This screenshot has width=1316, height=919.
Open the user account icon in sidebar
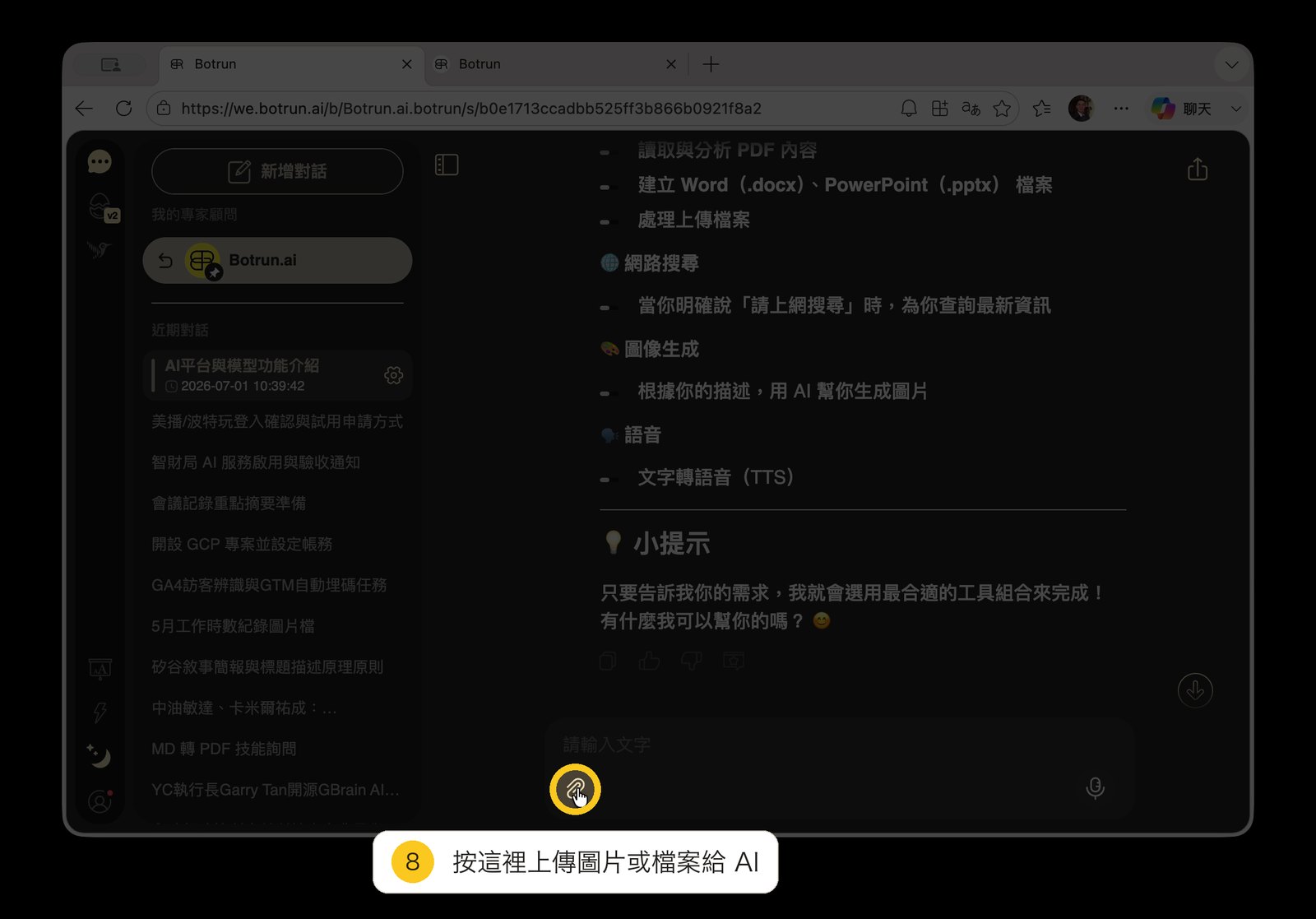pos(100,801)
